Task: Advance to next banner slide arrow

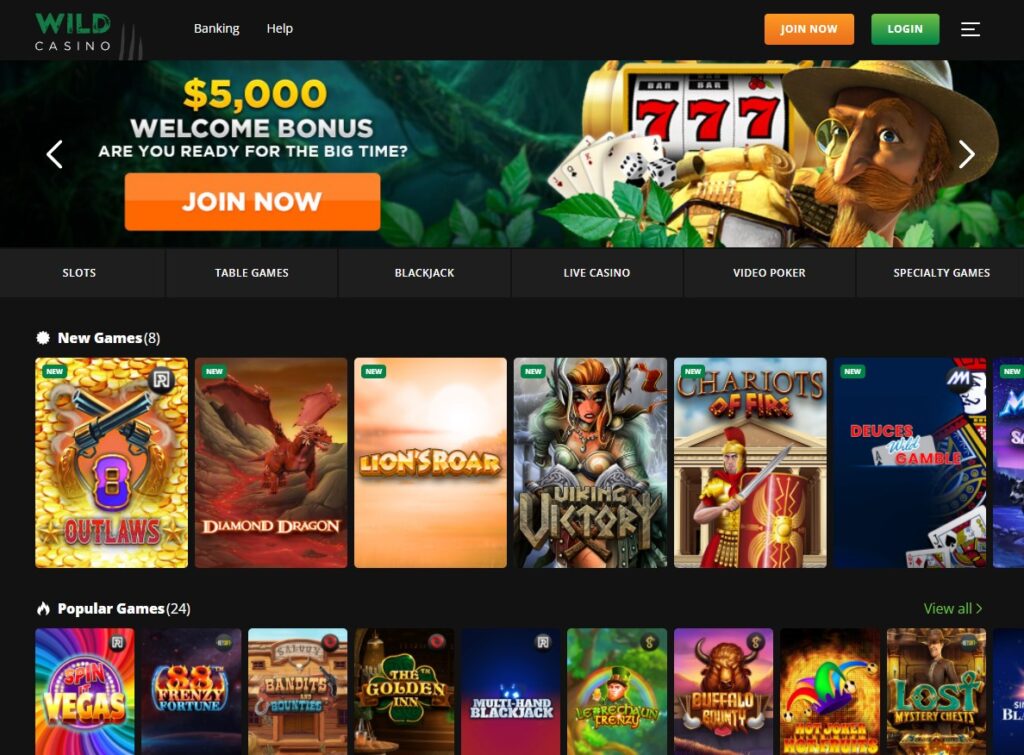Action: [x=967, y=155]
